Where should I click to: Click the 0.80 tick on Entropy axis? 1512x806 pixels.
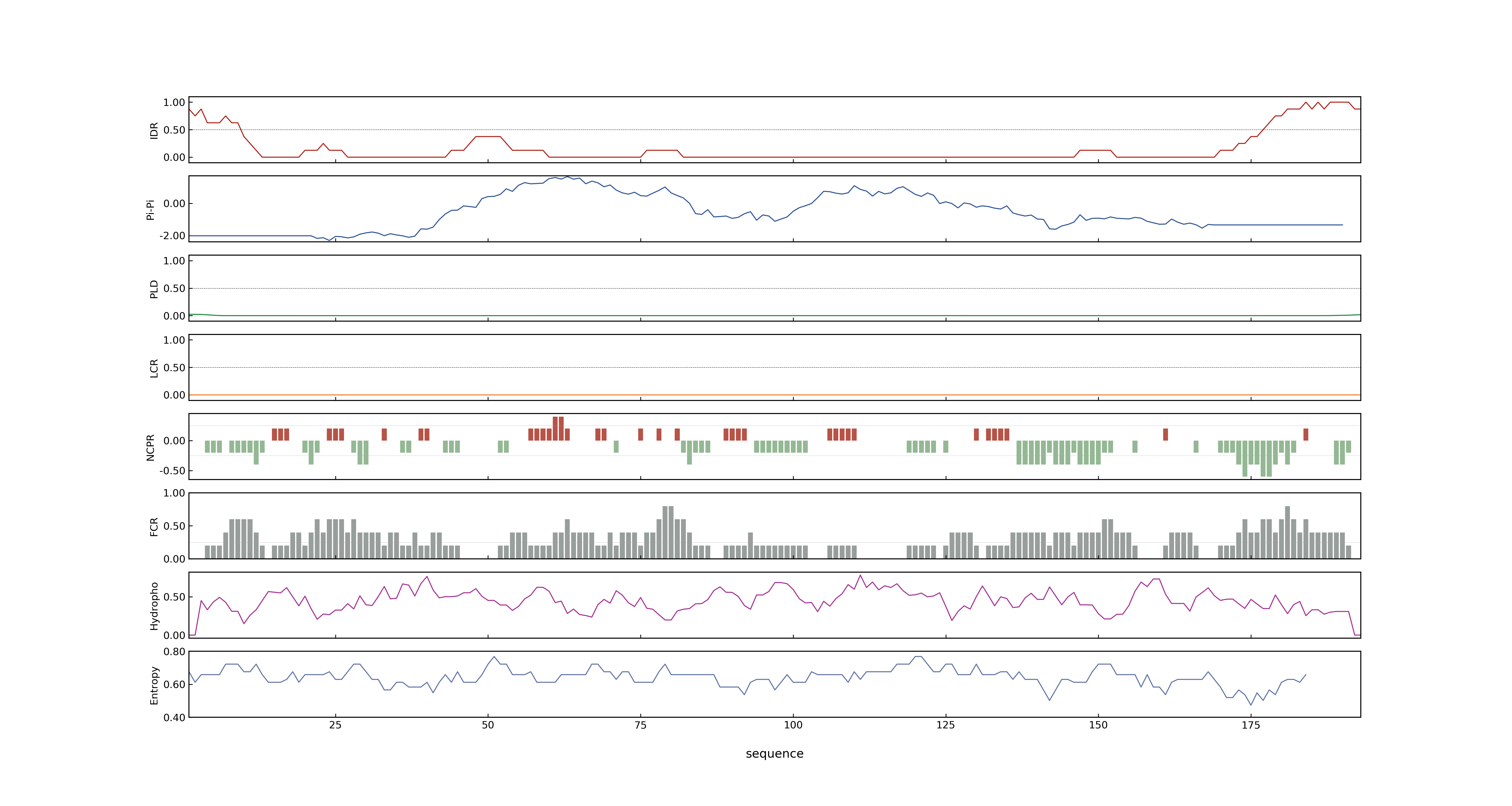tap(174, 652)
